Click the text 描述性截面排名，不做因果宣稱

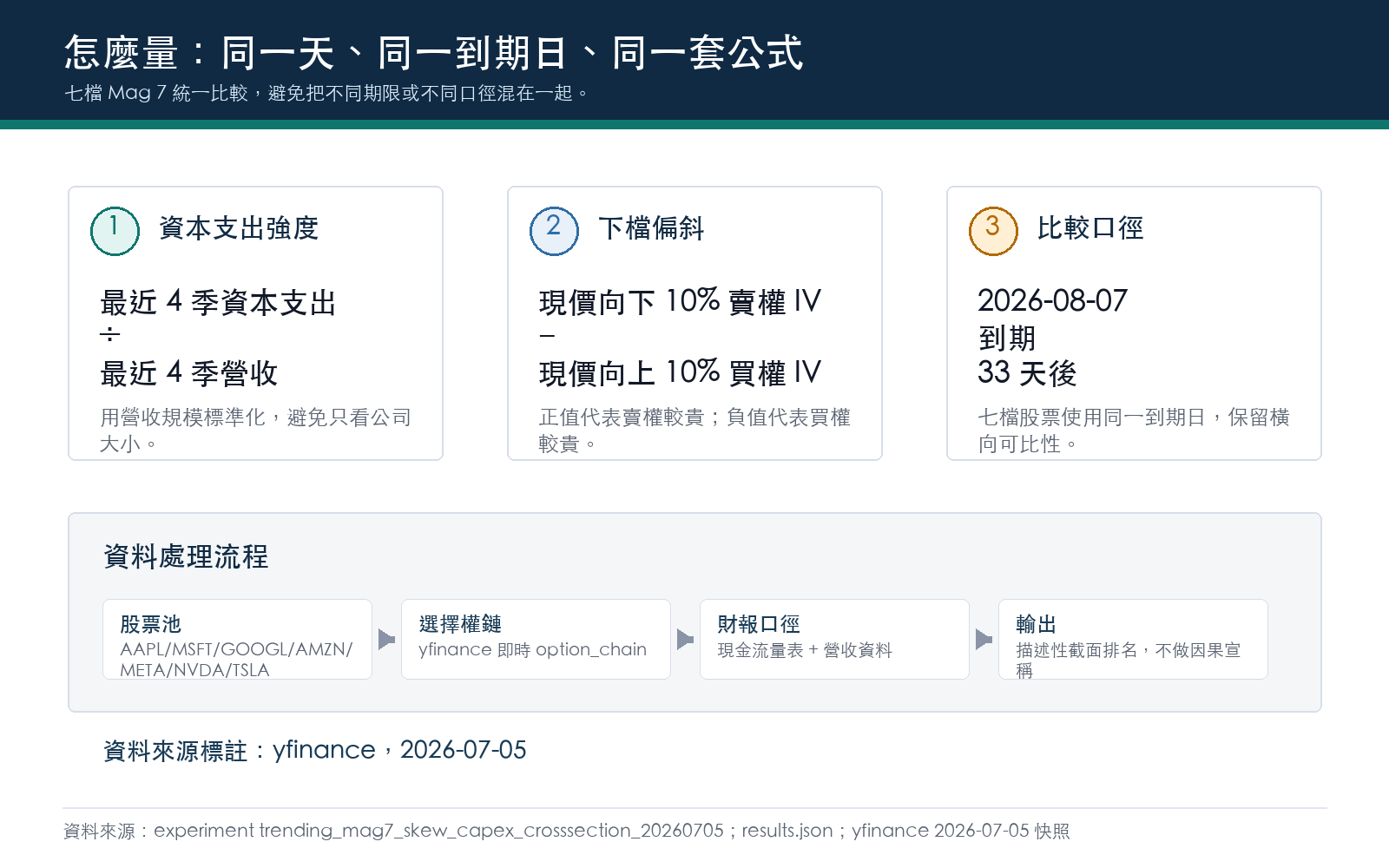coord(1129,660)
